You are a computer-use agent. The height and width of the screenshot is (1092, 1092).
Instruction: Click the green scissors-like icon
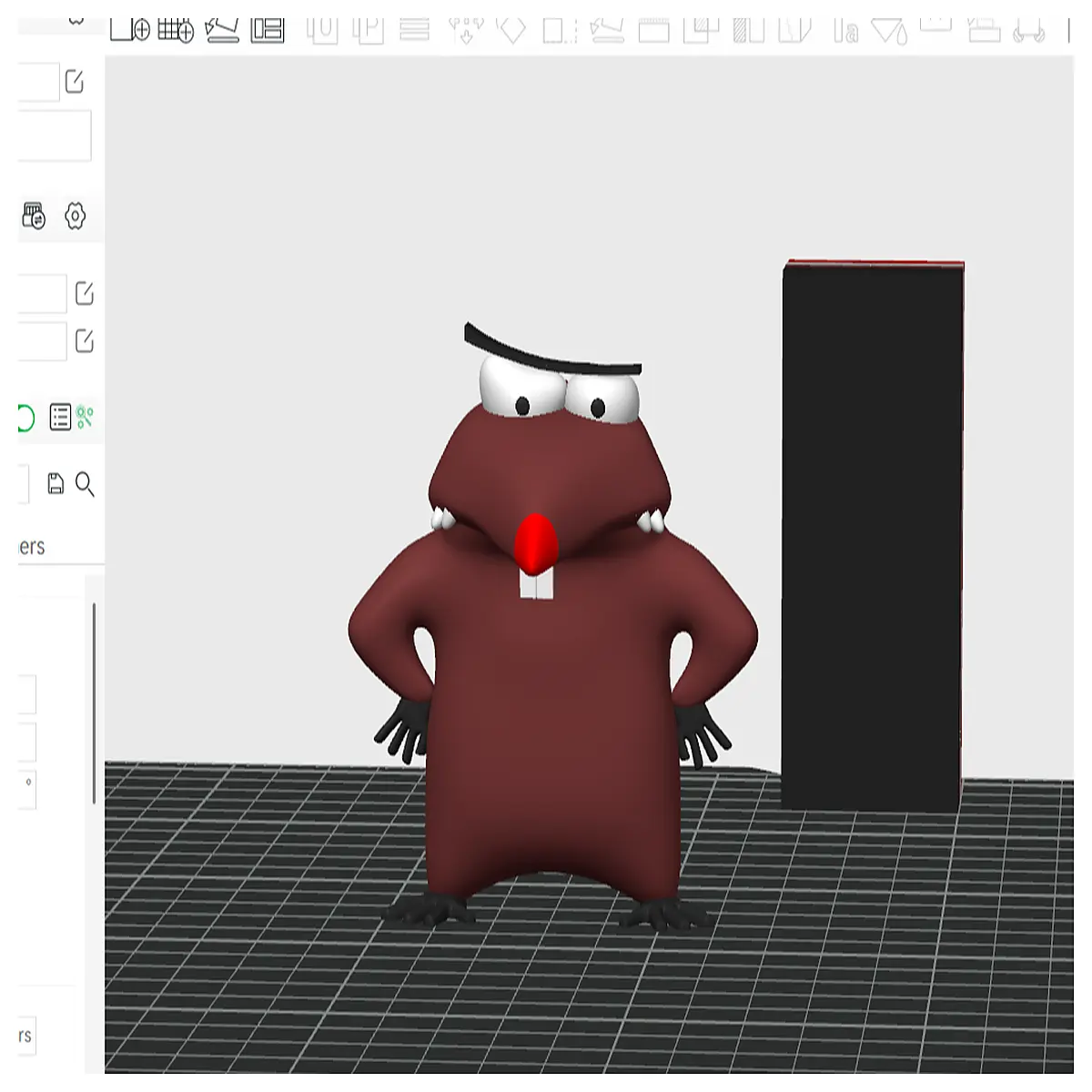[85, 417]
